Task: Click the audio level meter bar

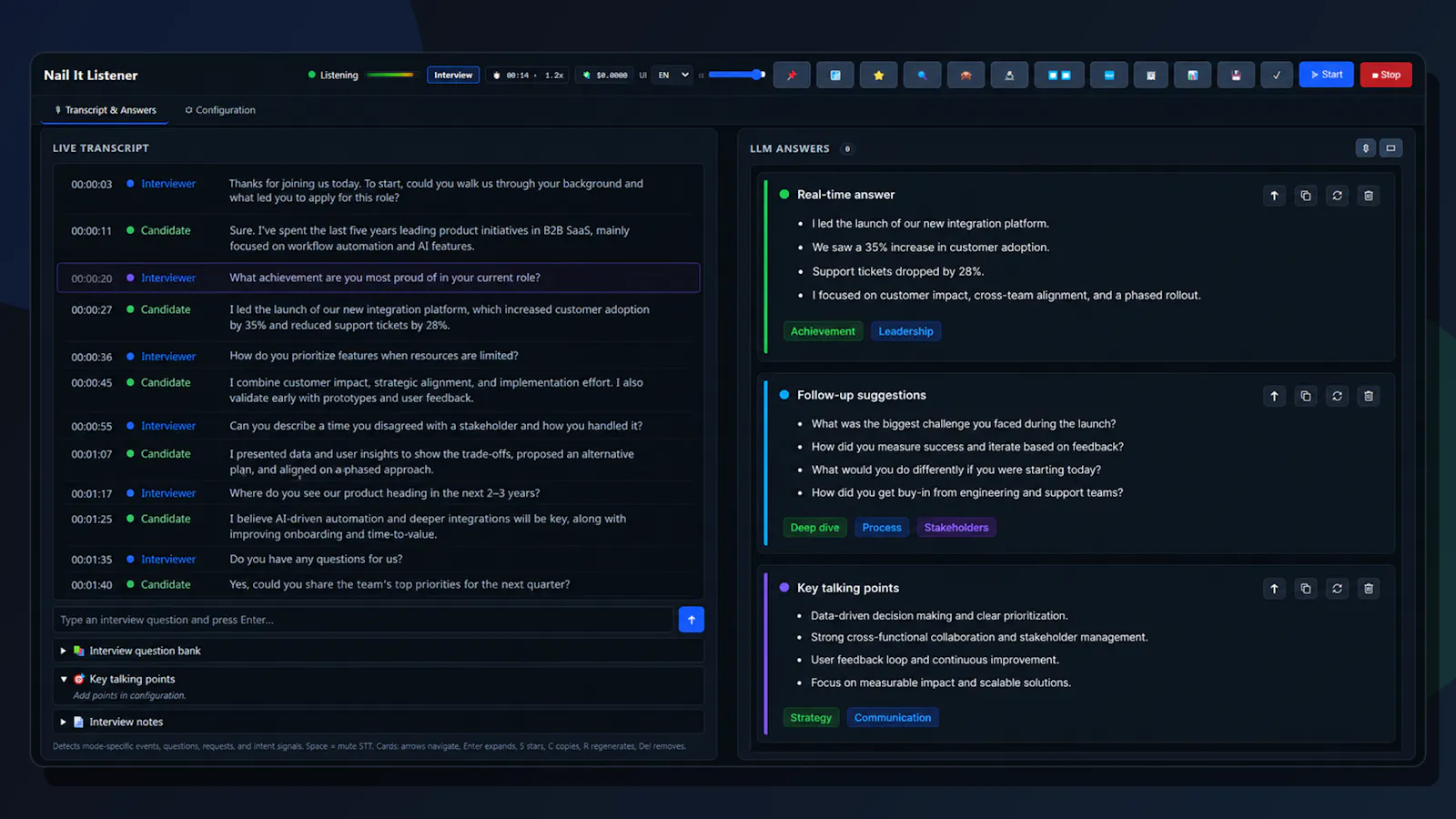Action: pyautogui.click(x=390, y=75)
